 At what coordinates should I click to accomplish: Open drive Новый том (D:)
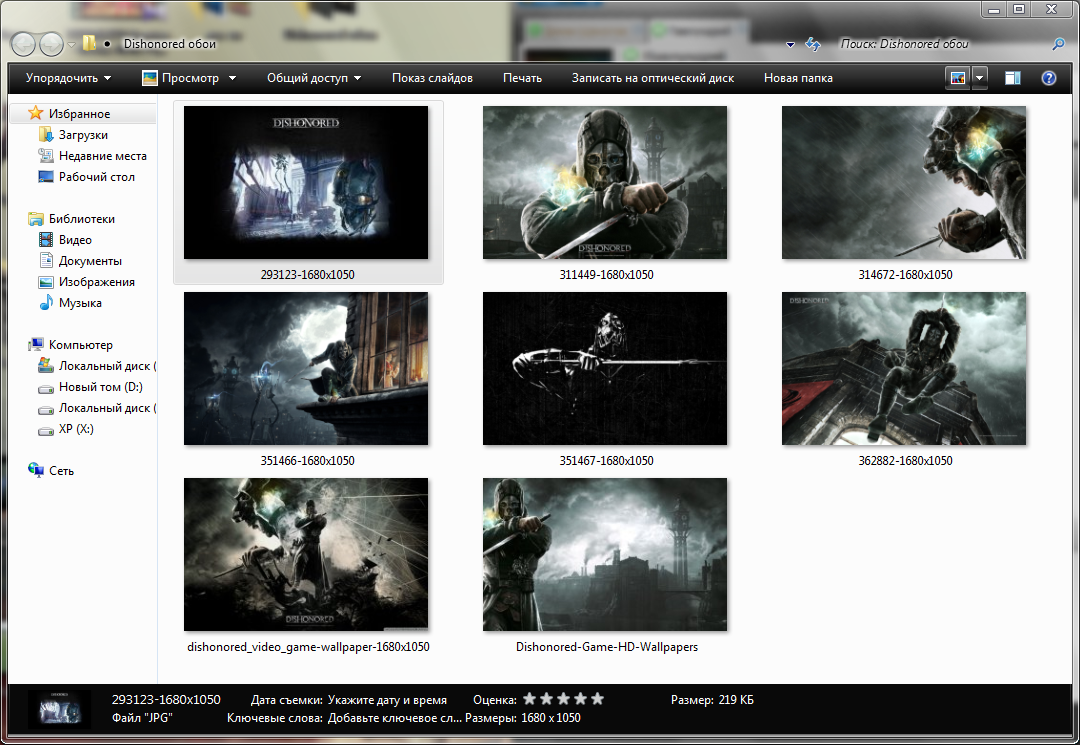(101, 387)
